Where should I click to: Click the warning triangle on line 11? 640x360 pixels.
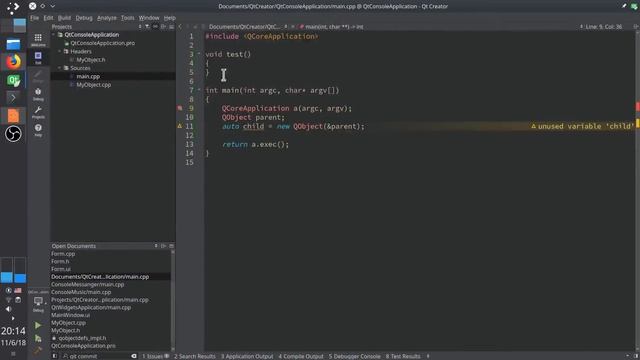(x=180, y=126)
